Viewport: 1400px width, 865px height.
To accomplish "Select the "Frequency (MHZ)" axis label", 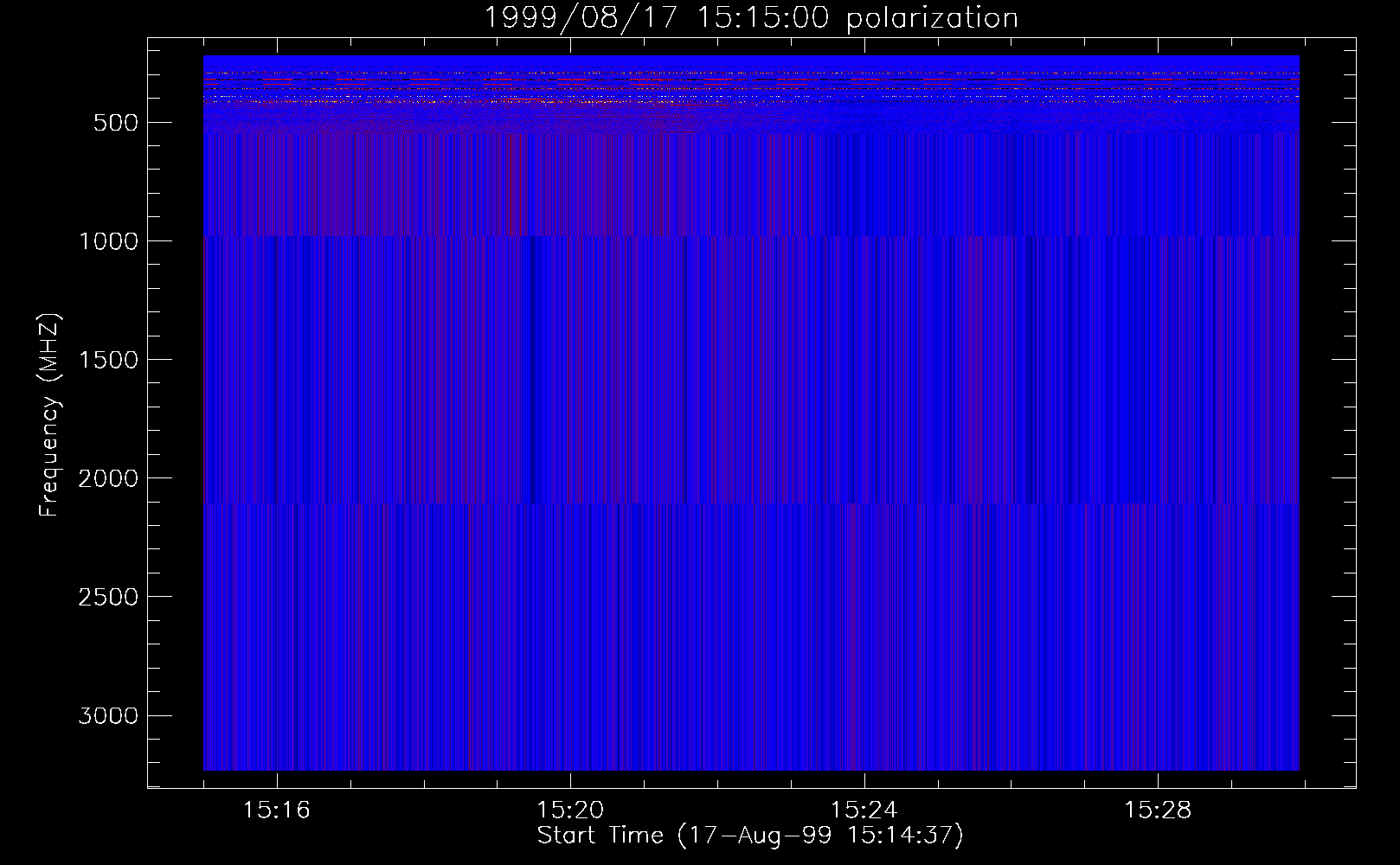I will pyautogui.click(x=50, y=414).
